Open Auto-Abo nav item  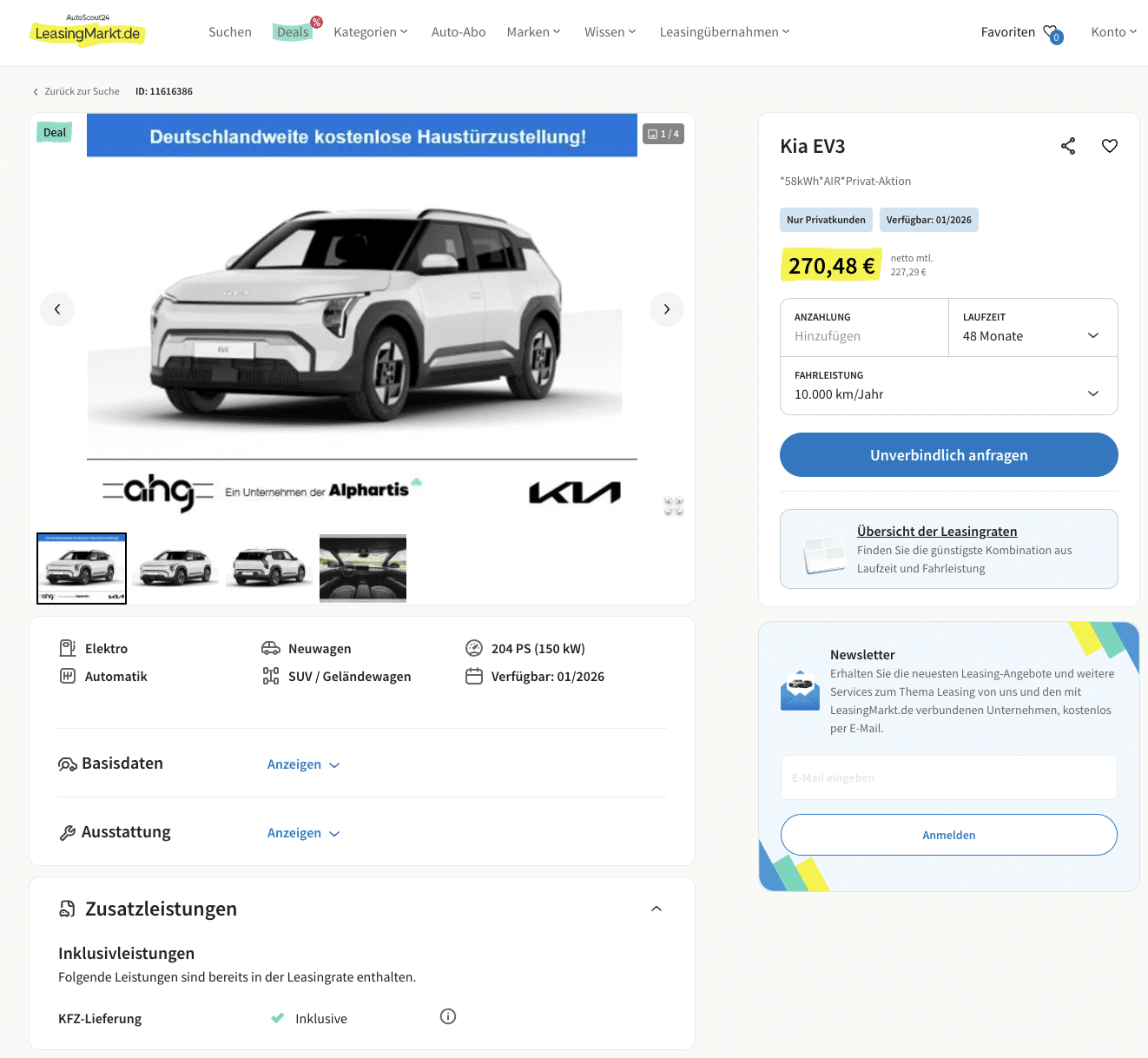click(x=459, y=32)
